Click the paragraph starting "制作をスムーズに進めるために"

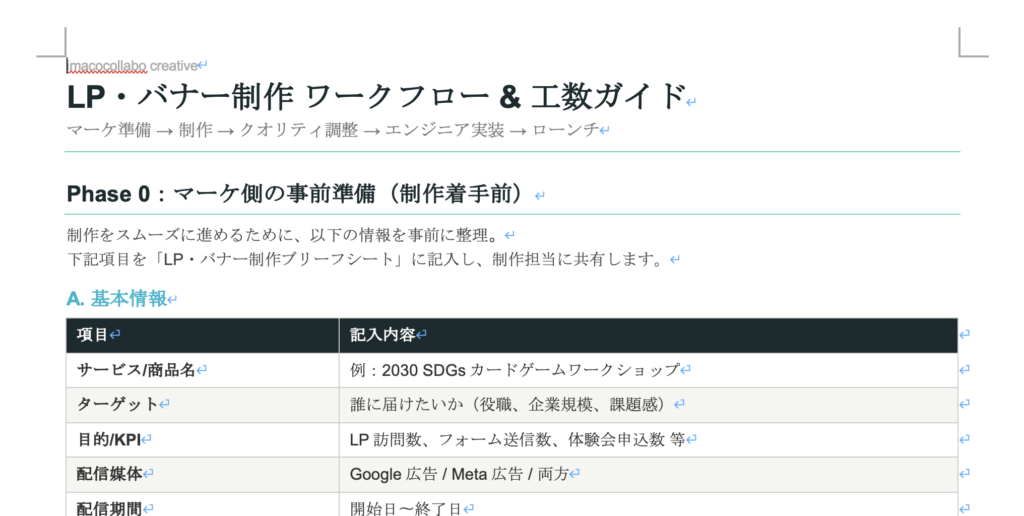[282, 236]
